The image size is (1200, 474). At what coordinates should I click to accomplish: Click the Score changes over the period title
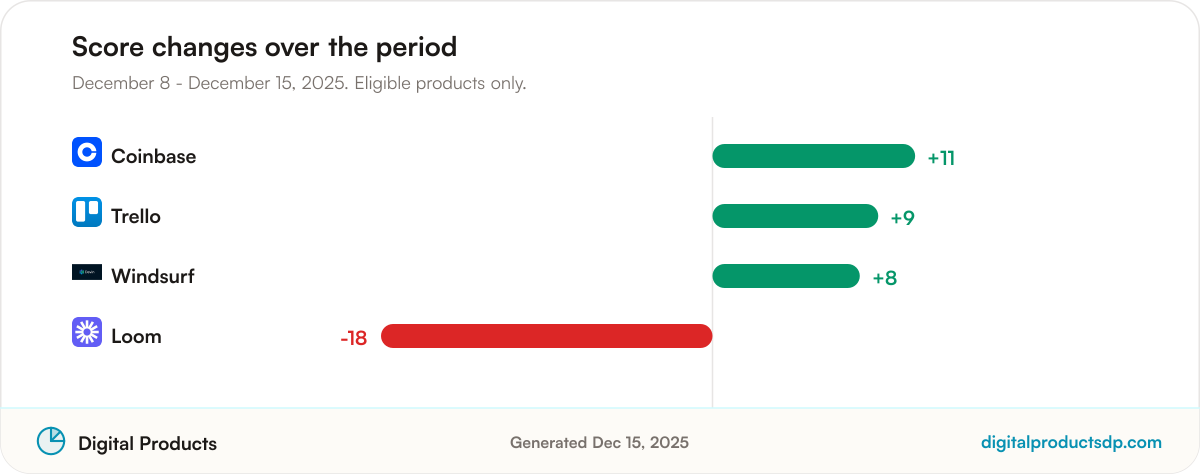click(x=264, y=47)
